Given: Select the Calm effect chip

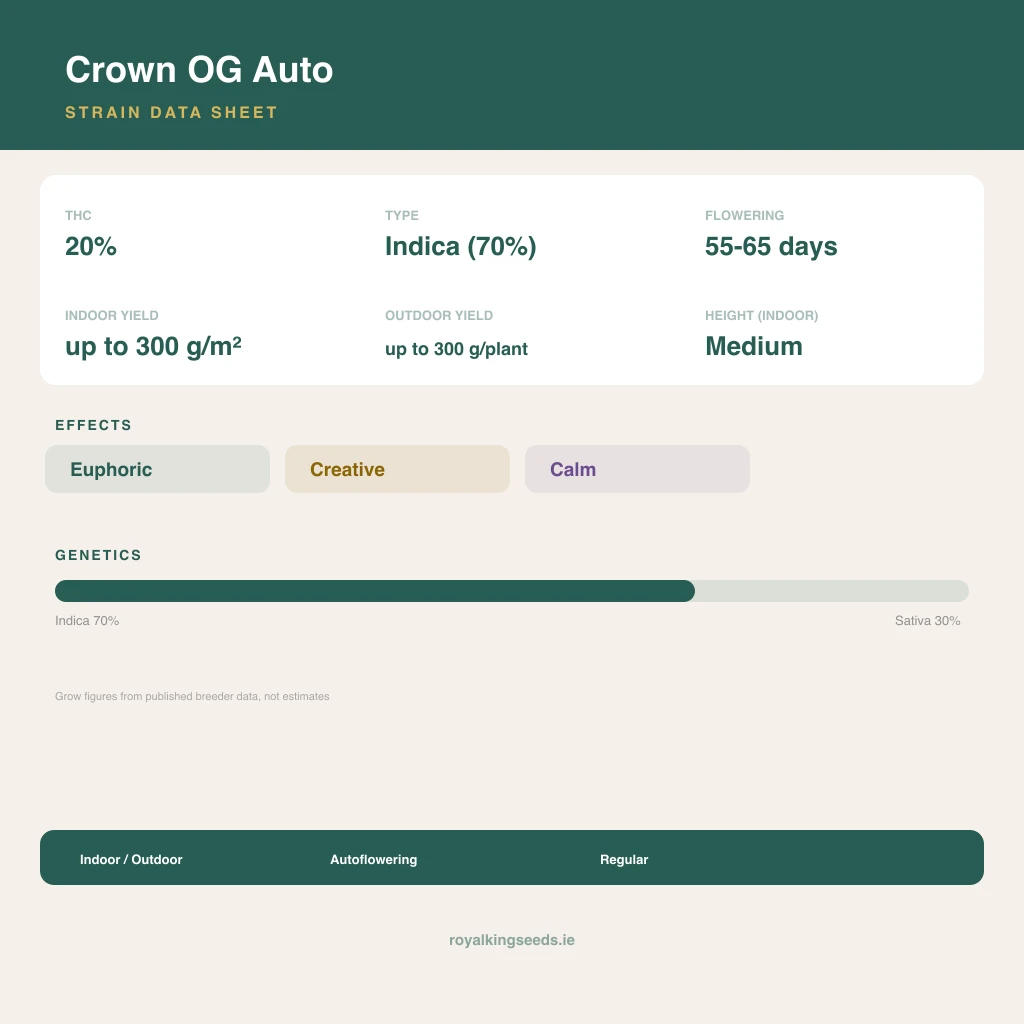Looking at the screenshot, I should (637, 469).
